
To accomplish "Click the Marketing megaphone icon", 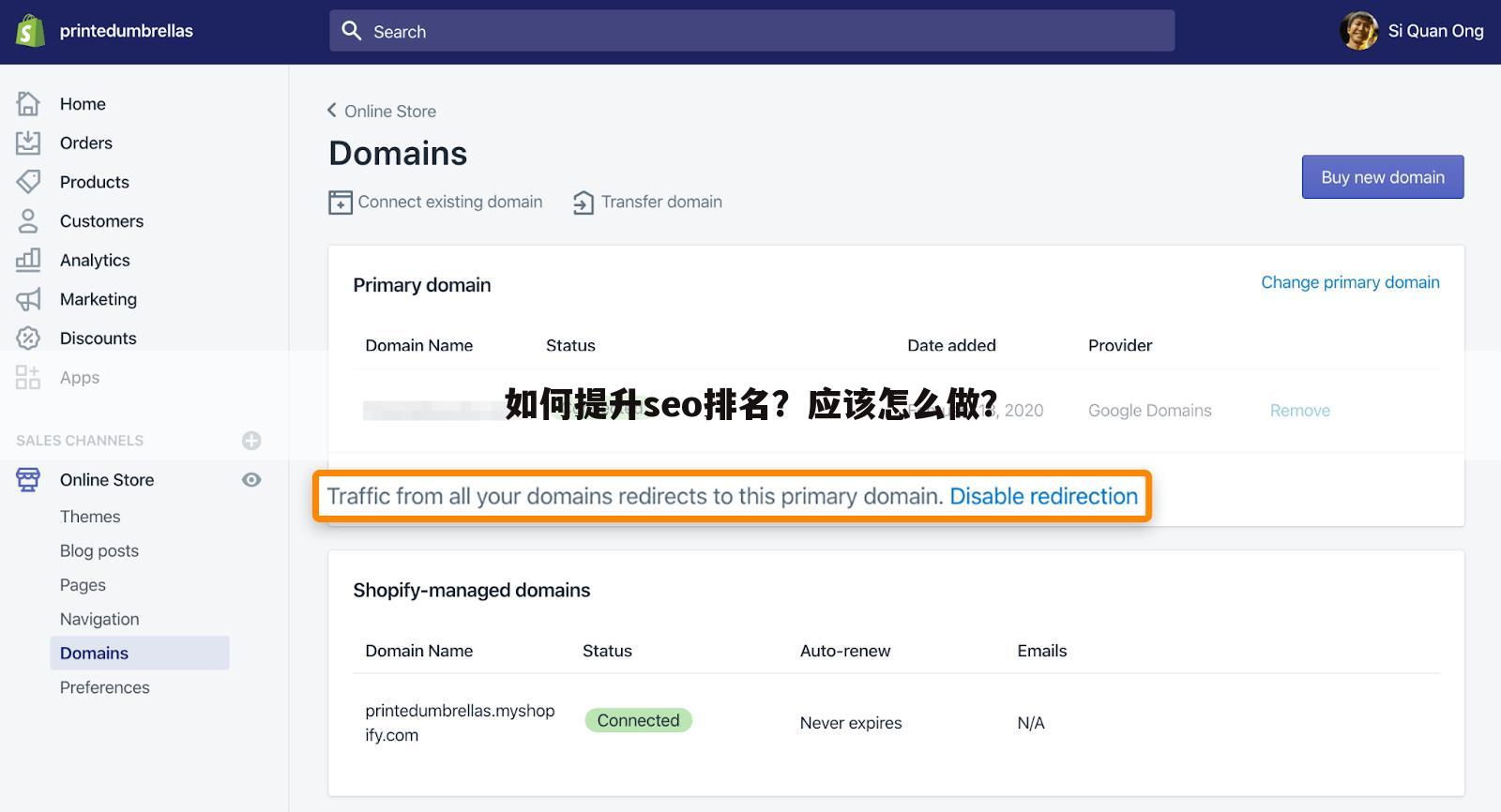I will tap(28, 299).
